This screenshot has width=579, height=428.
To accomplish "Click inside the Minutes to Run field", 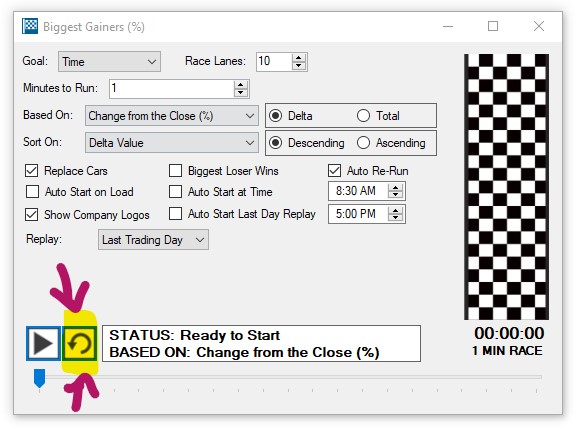I will [172, 89].
